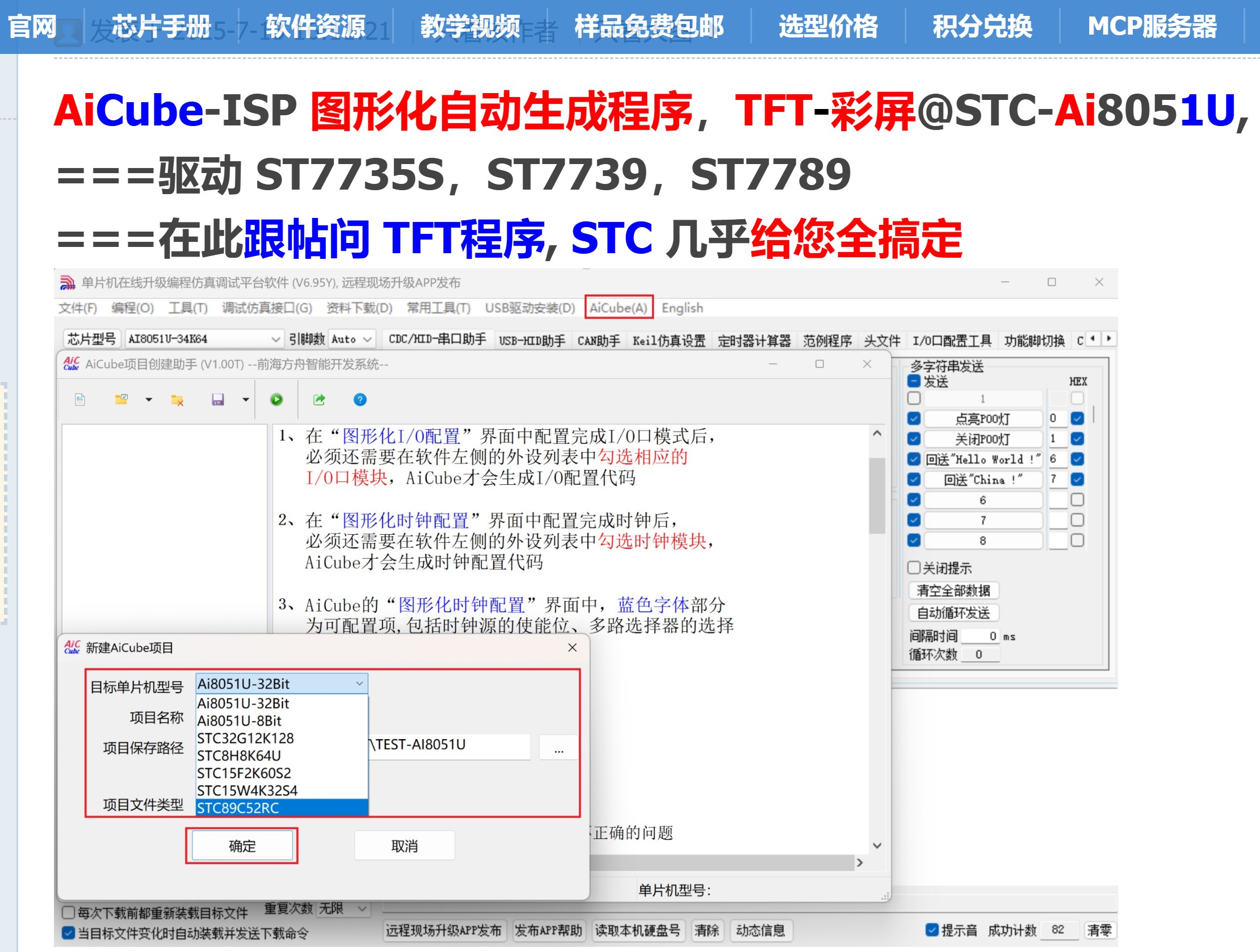The image size is (1260, 952).
Task: Click the 回送"Hello World !" send button
Action: pos(983,460)
